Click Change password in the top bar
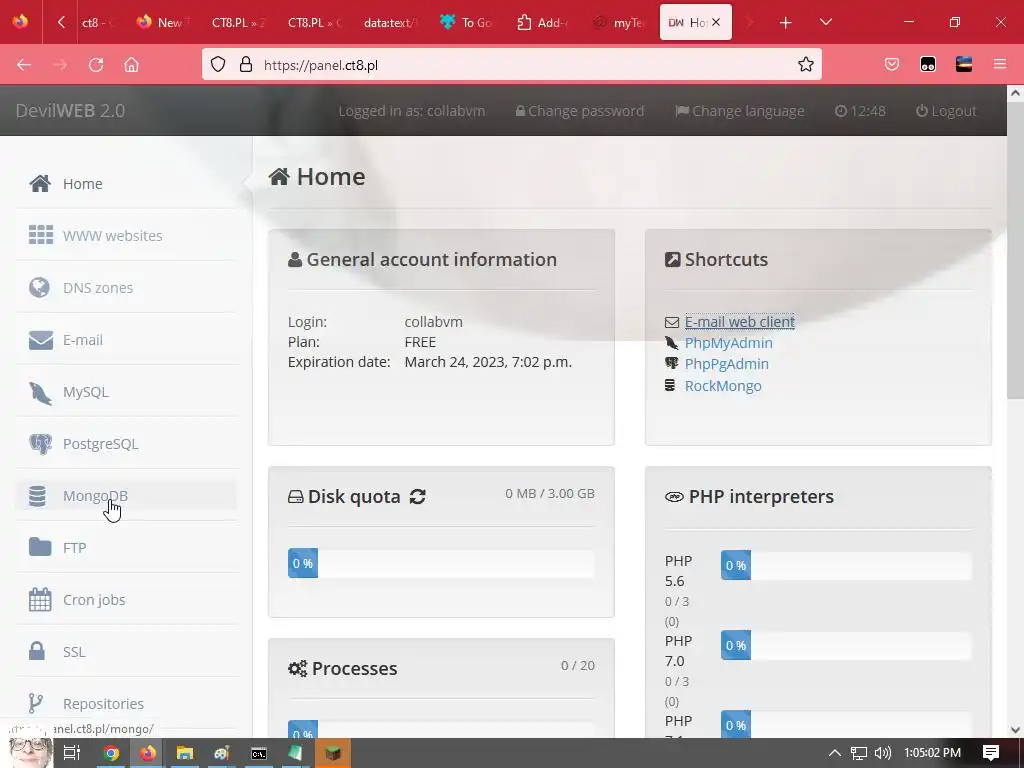 (579, 111)
